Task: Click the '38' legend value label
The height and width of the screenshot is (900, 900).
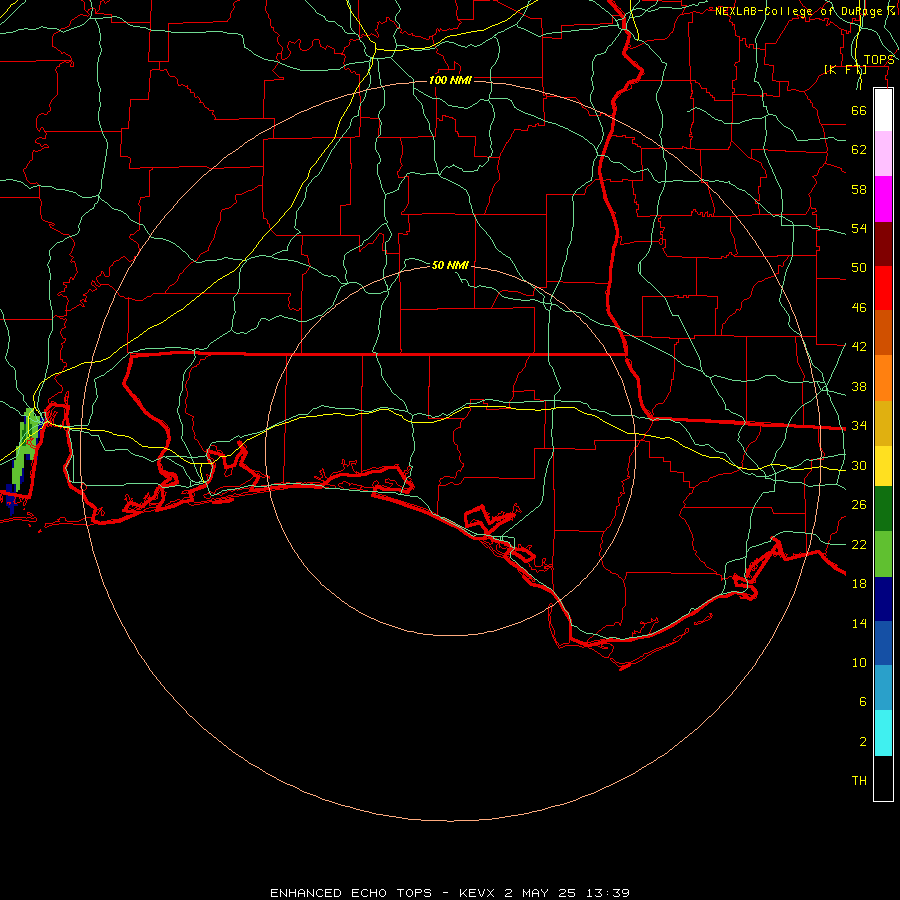Action: tap(859, 386)
